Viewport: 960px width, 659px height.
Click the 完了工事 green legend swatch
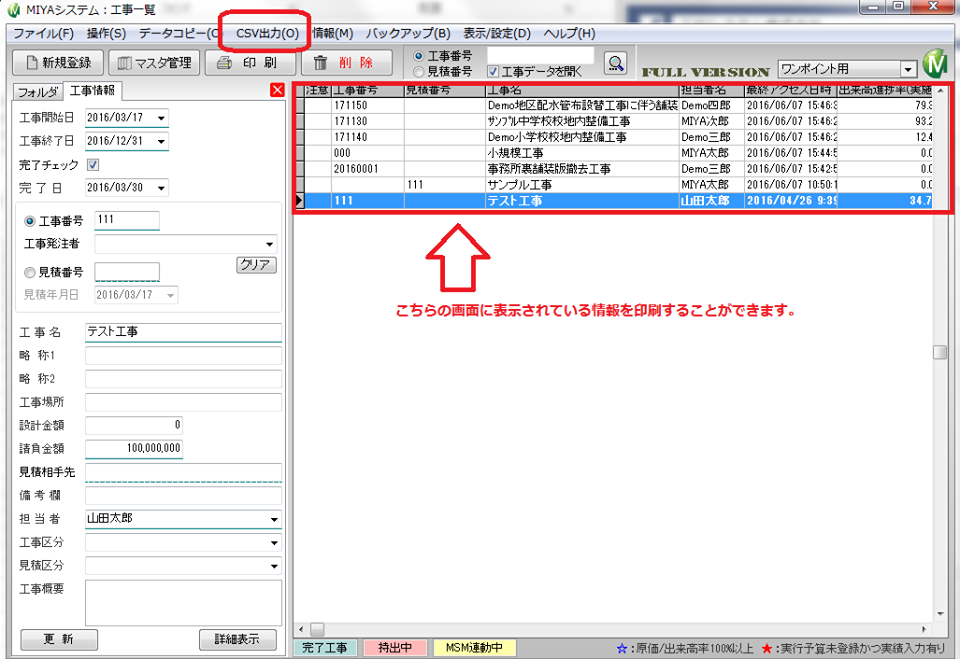point(324,647)
